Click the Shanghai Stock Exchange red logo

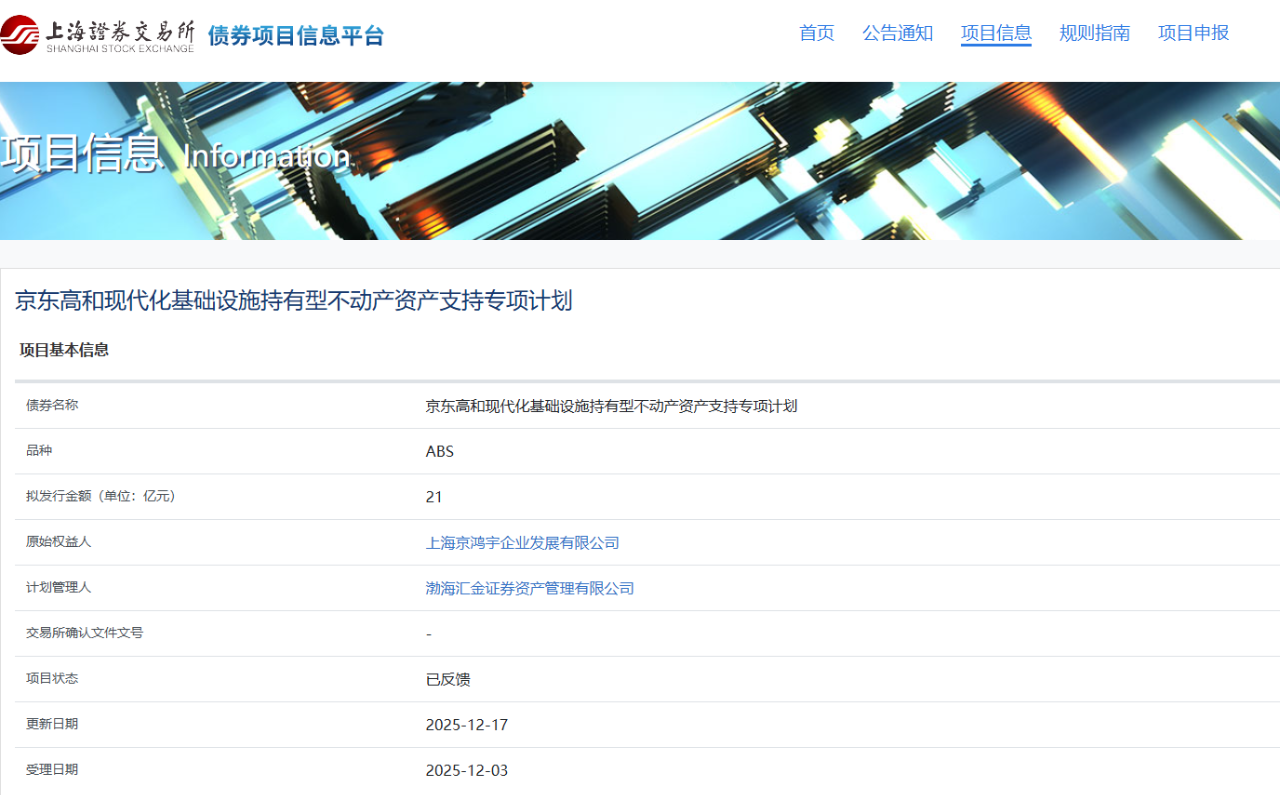pyautogui.click(x=20, y=35)
